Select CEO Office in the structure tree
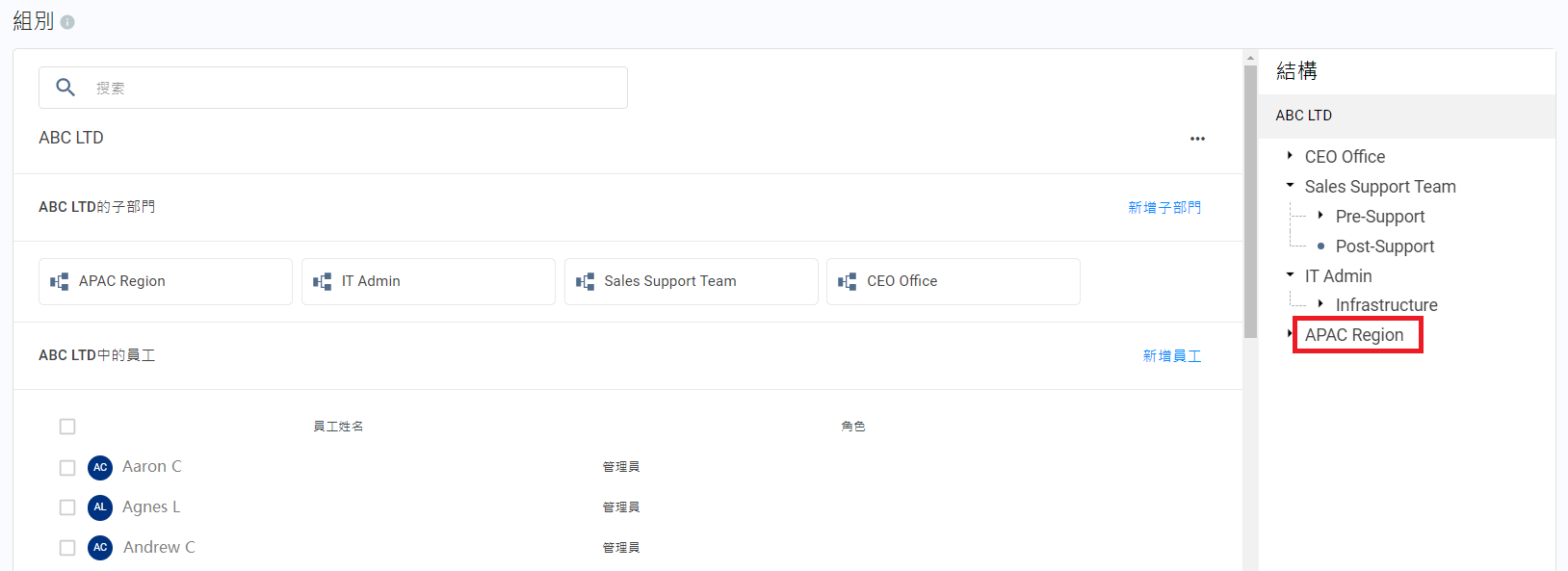This screenshot has height=571, width=1568. pos(1345,157)
